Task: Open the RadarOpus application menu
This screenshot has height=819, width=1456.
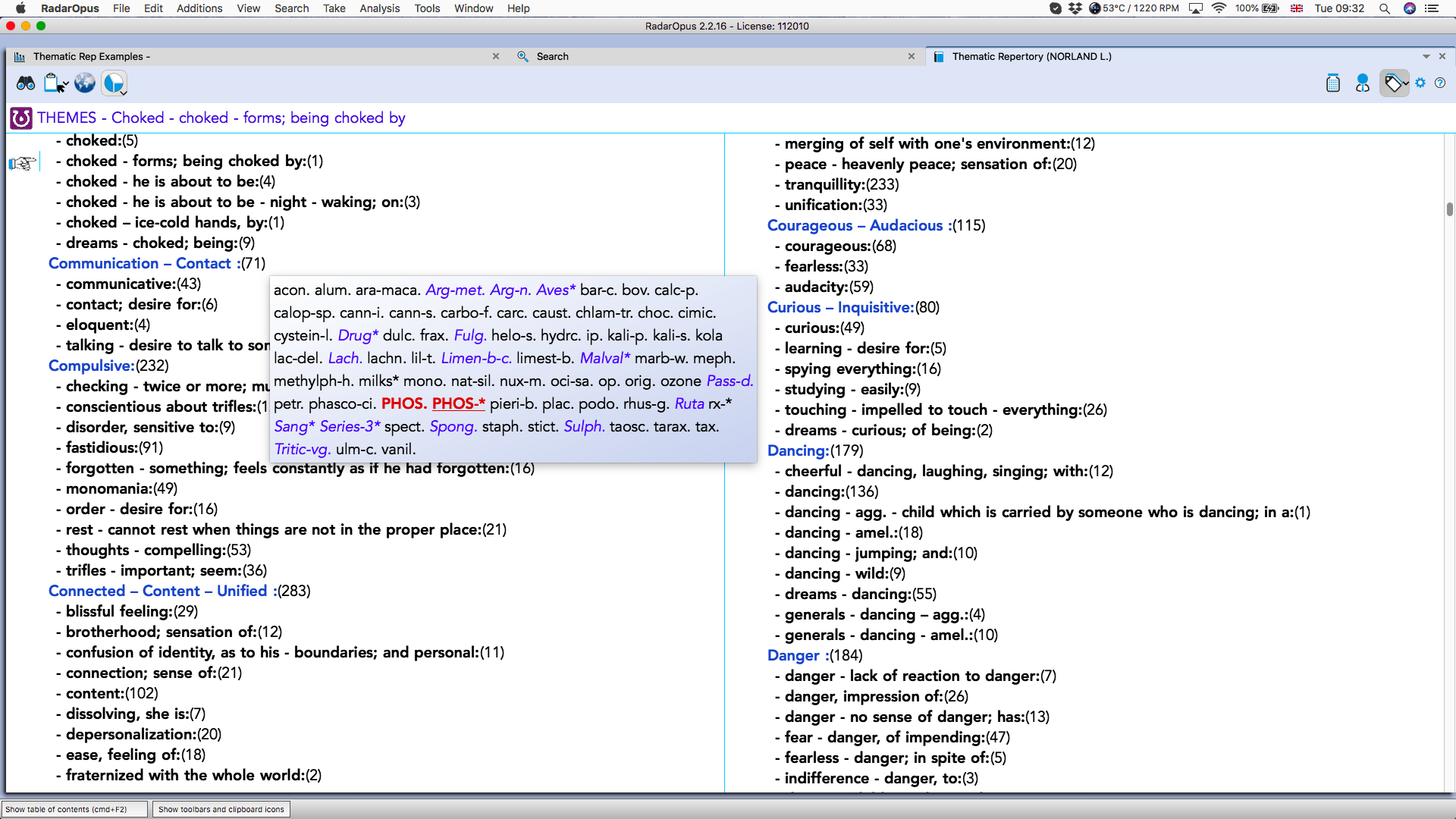Action: point(70,8)
